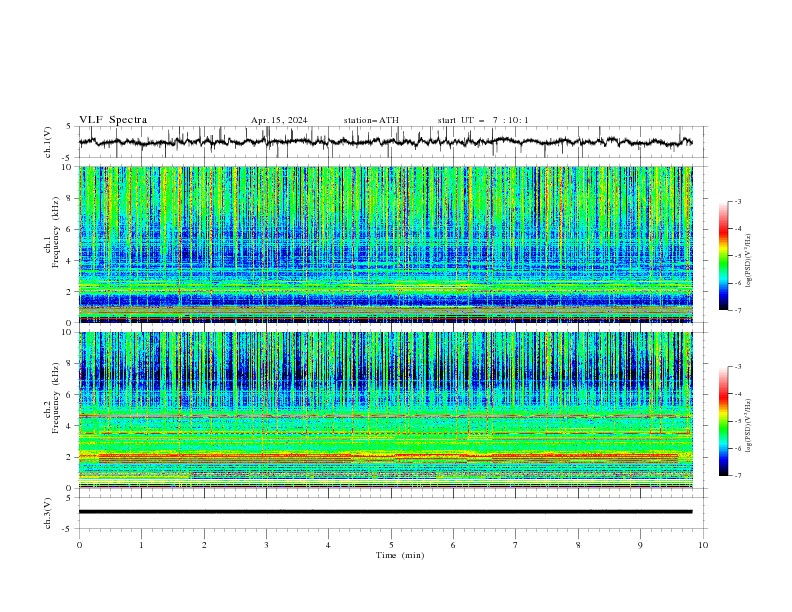The image size is (792, 612).
Task: Click the ch.1 spectrogram panel
Action: pyautogui.click(x=385, y=244)
